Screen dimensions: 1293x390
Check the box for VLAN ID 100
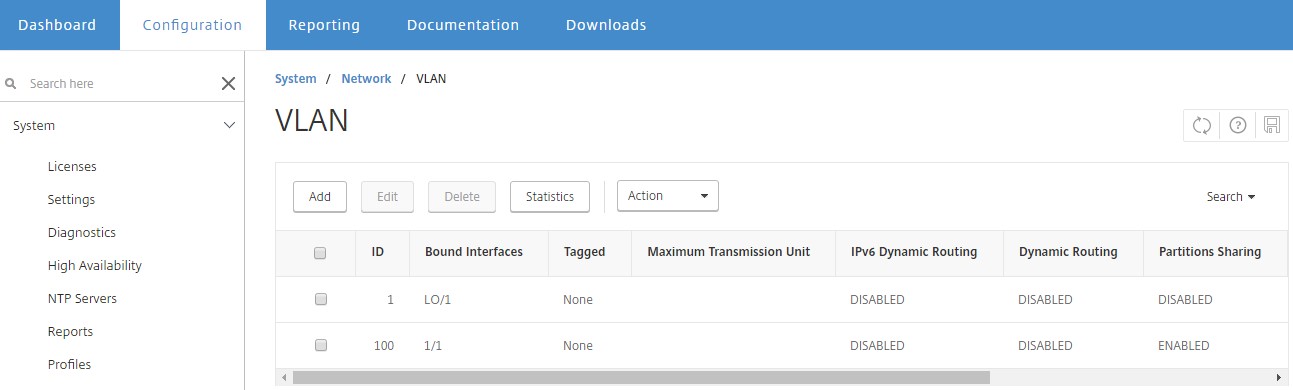click(x=321, y=345)
